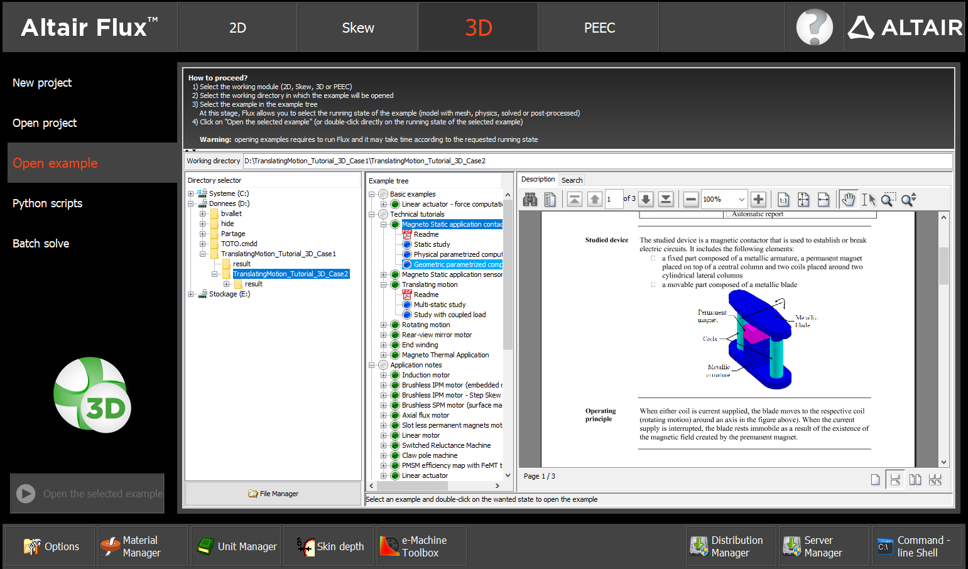This screenshot has width=968, height=569.
Task: Go to next page in PDF viewer
Action: [646, 200]
